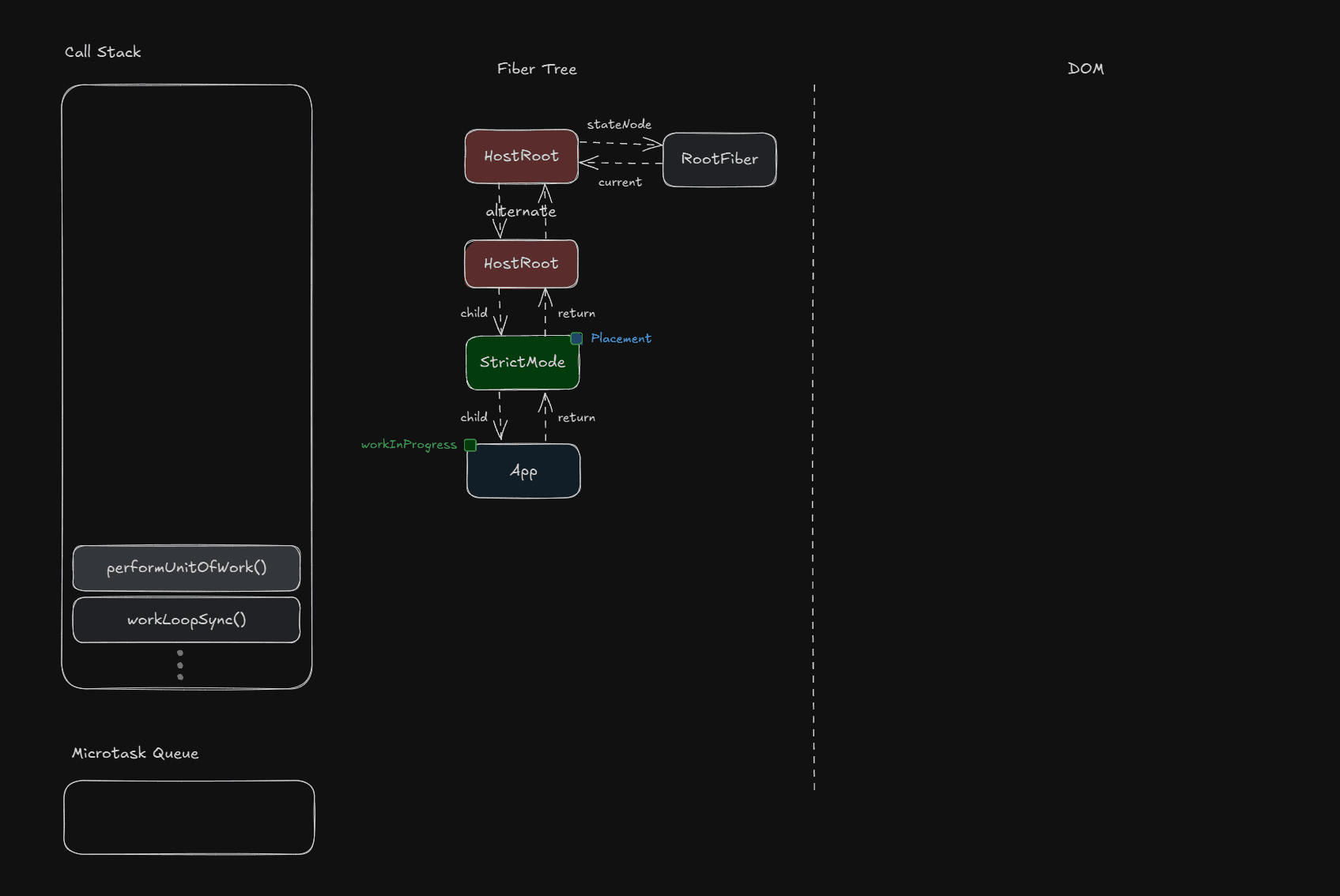Image resolution: width=1340 pixels, height=896 pixels.
Task: Click the green workInProgress marker square
Action: (x=470, y=445)
